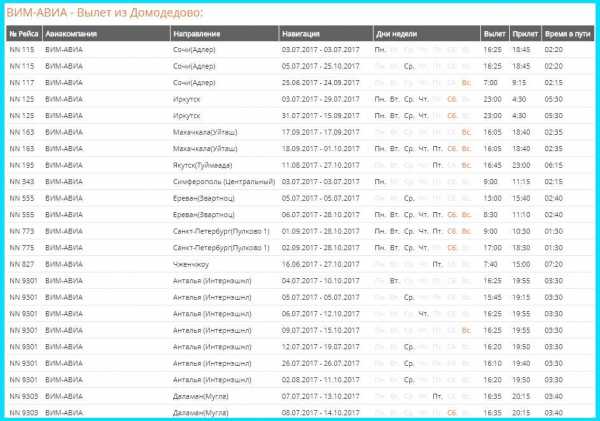
Task: Select flight number NN 827
Action: coord(22,264)
